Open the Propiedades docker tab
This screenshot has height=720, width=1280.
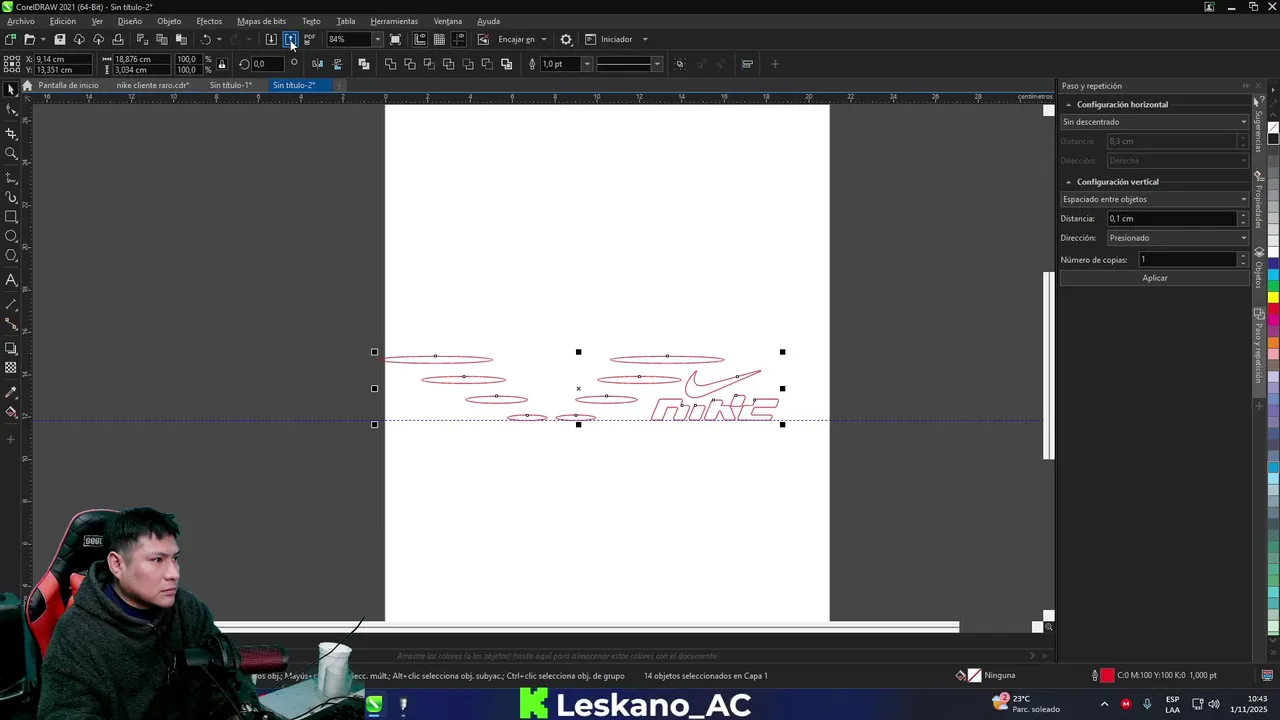1259,199
